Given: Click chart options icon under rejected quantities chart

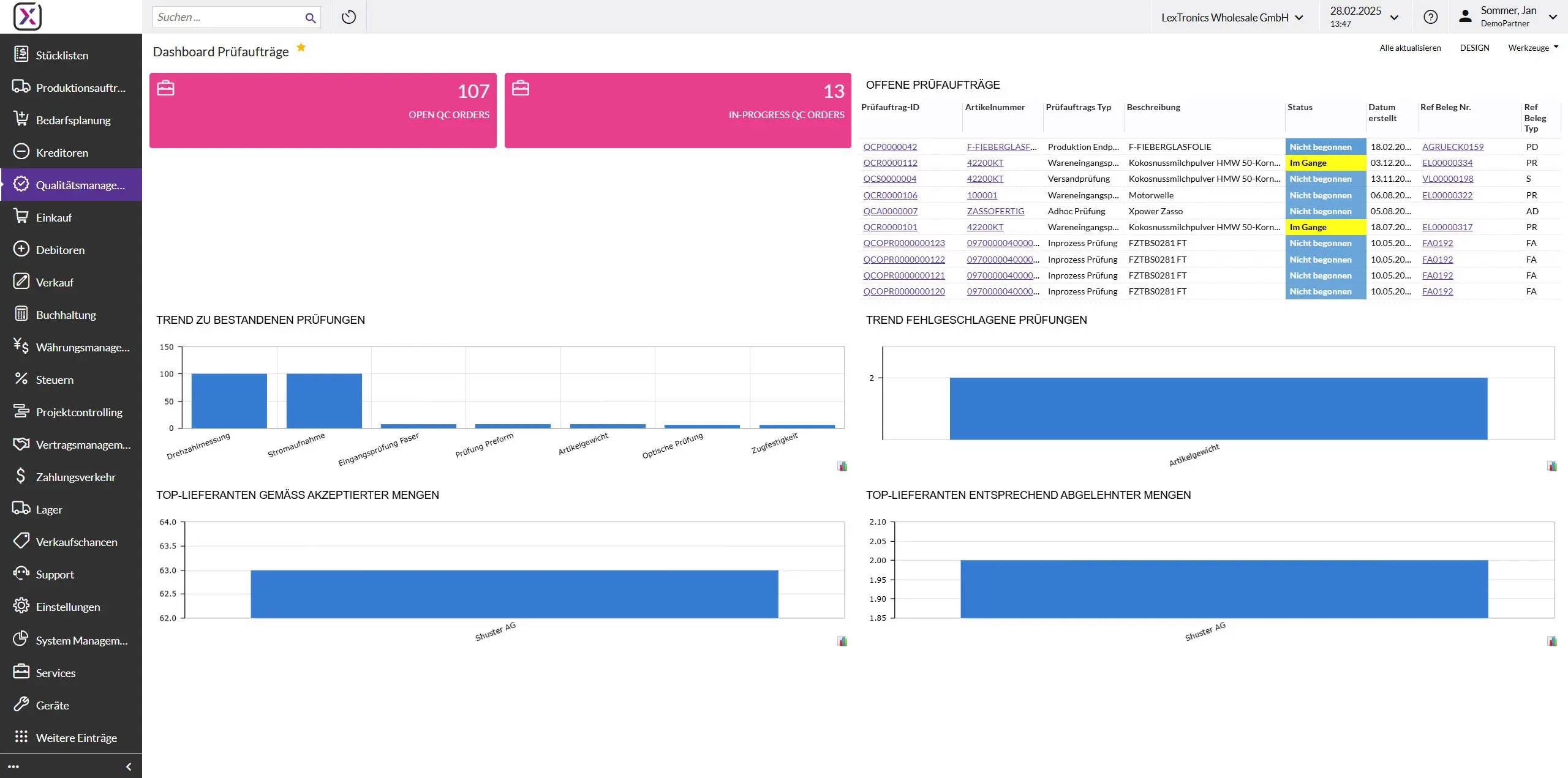Looking at the screenshot, I should coord(1551,641).
